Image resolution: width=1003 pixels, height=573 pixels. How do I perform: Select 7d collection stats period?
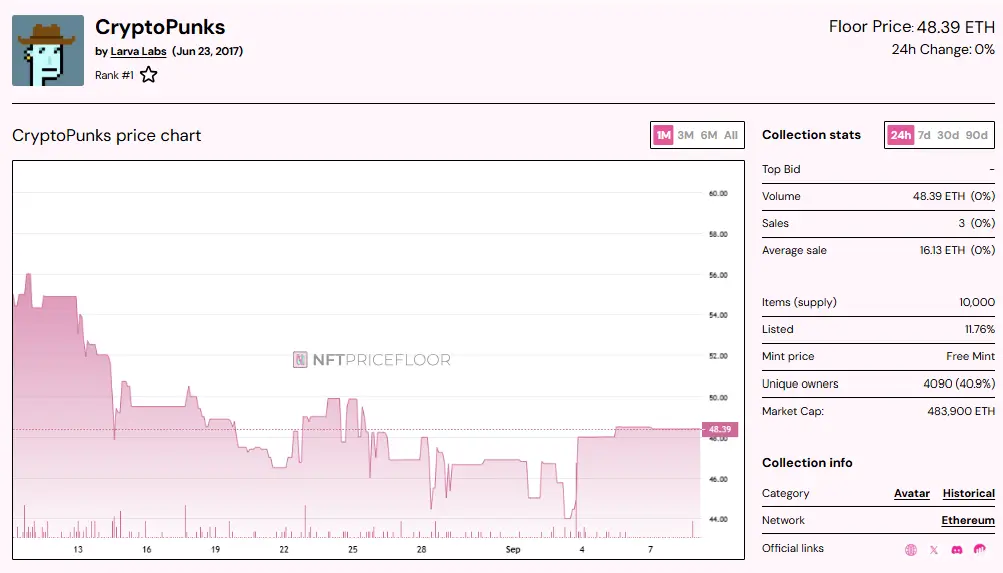(924, 135)
